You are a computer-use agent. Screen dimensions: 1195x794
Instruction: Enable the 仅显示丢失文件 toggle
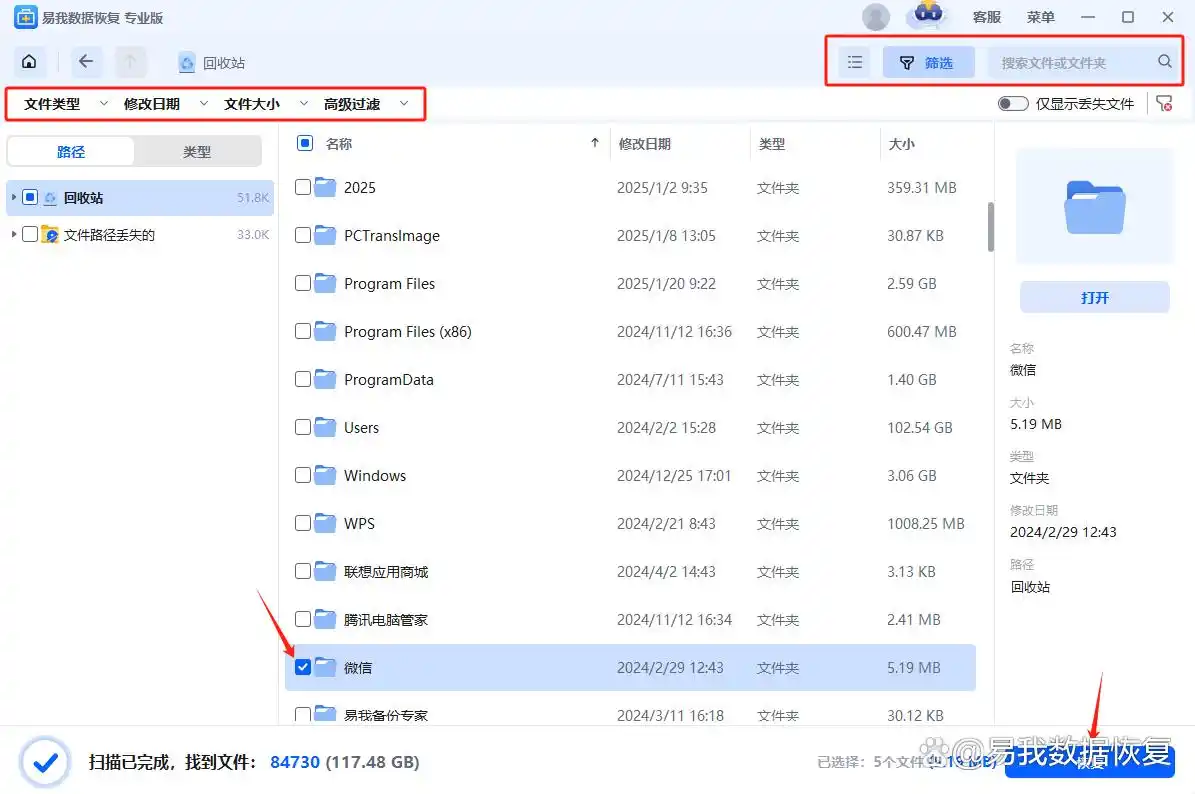(x=1013, y=103)
